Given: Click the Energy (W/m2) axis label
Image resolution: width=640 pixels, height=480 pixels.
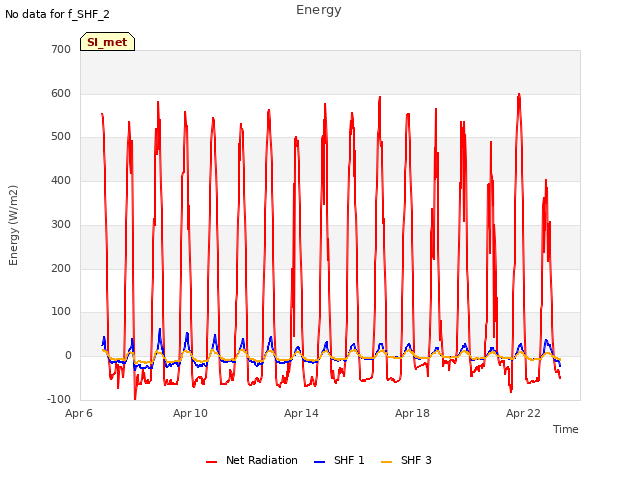Looking at the screenshot, I should 13,225.
